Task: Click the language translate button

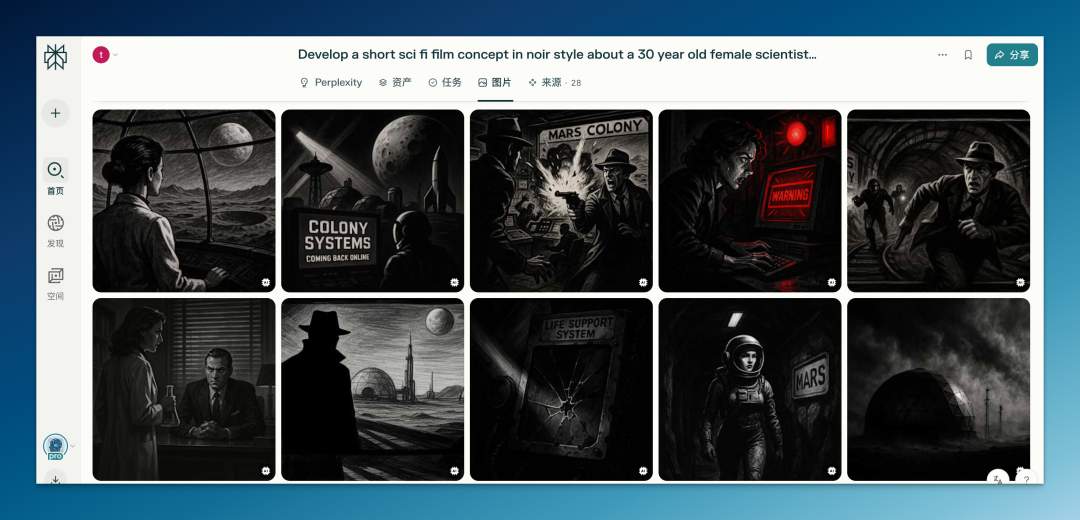Action: [x=997, y=480]
